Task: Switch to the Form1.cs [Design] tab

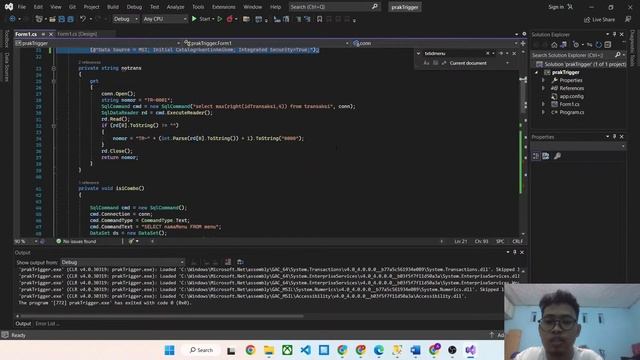Action: point(77,34)
